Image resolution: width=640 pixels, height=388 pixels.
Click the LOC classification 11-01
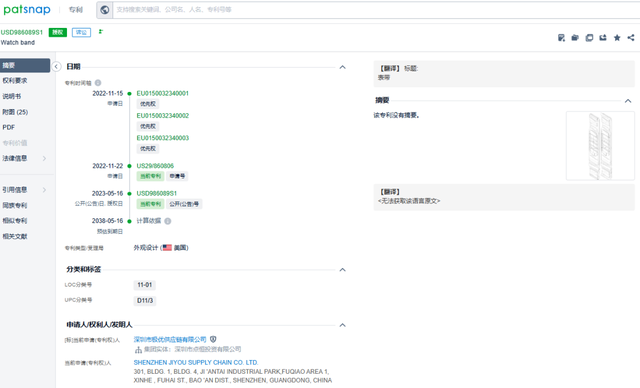(144, 285)
